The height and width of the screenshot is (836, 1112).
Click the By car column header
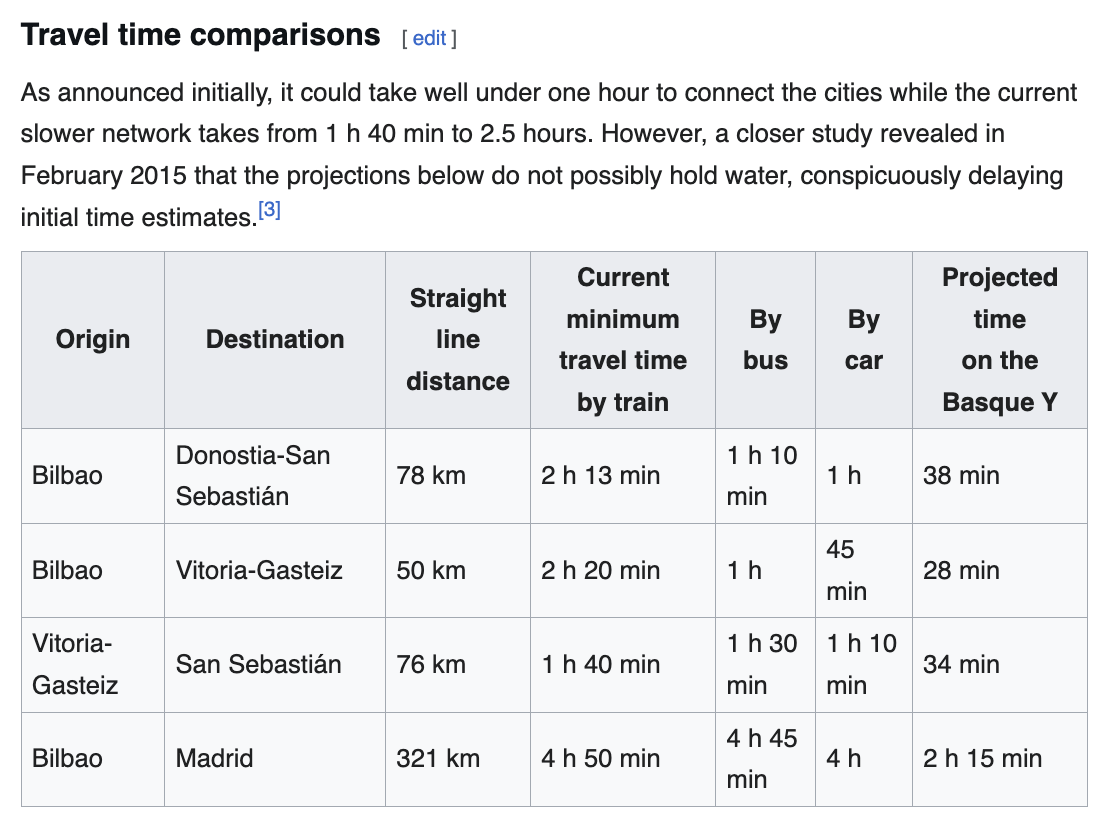tap(864, 340)
